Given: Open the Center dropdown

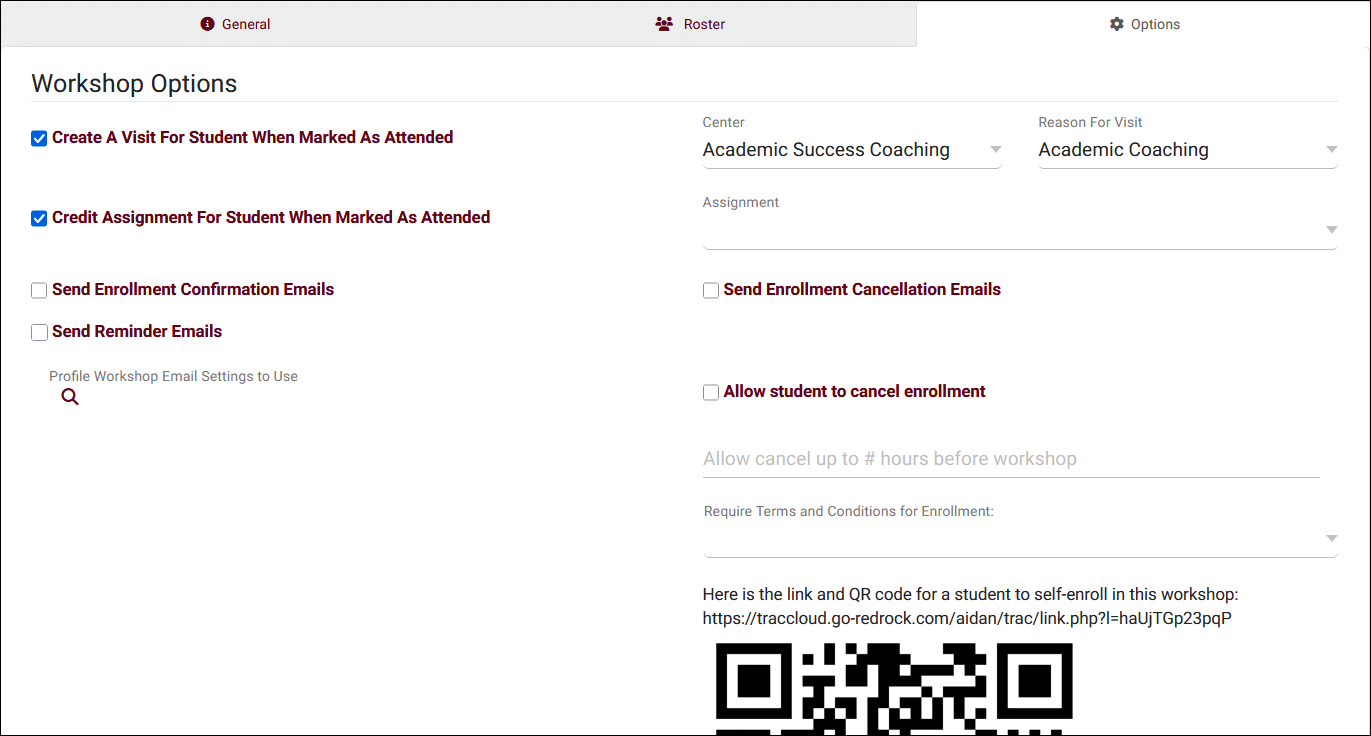Looking at the screenshot, I should point(851,150).
